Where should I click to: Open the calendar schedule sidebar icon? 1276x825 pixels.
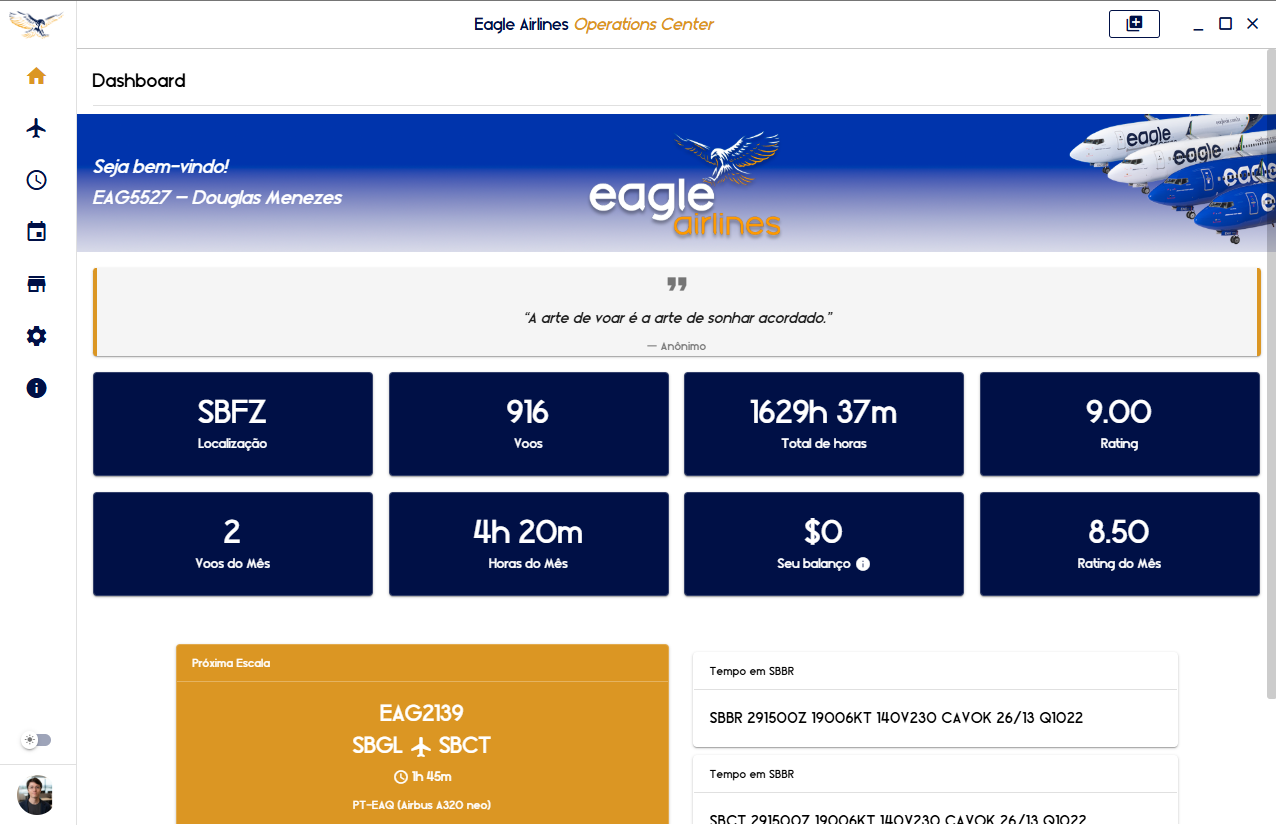tap(37, 232)
